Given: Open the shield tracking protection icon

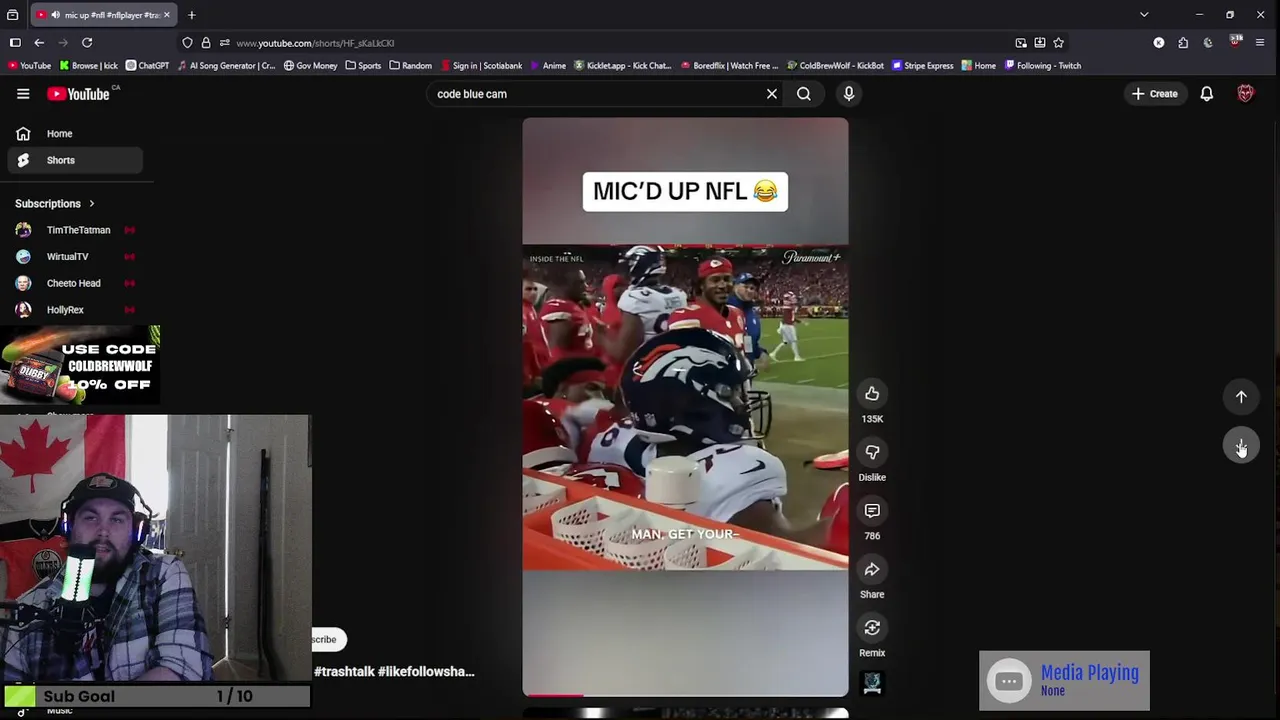Looking at the screenshot, I should [187, 43].
